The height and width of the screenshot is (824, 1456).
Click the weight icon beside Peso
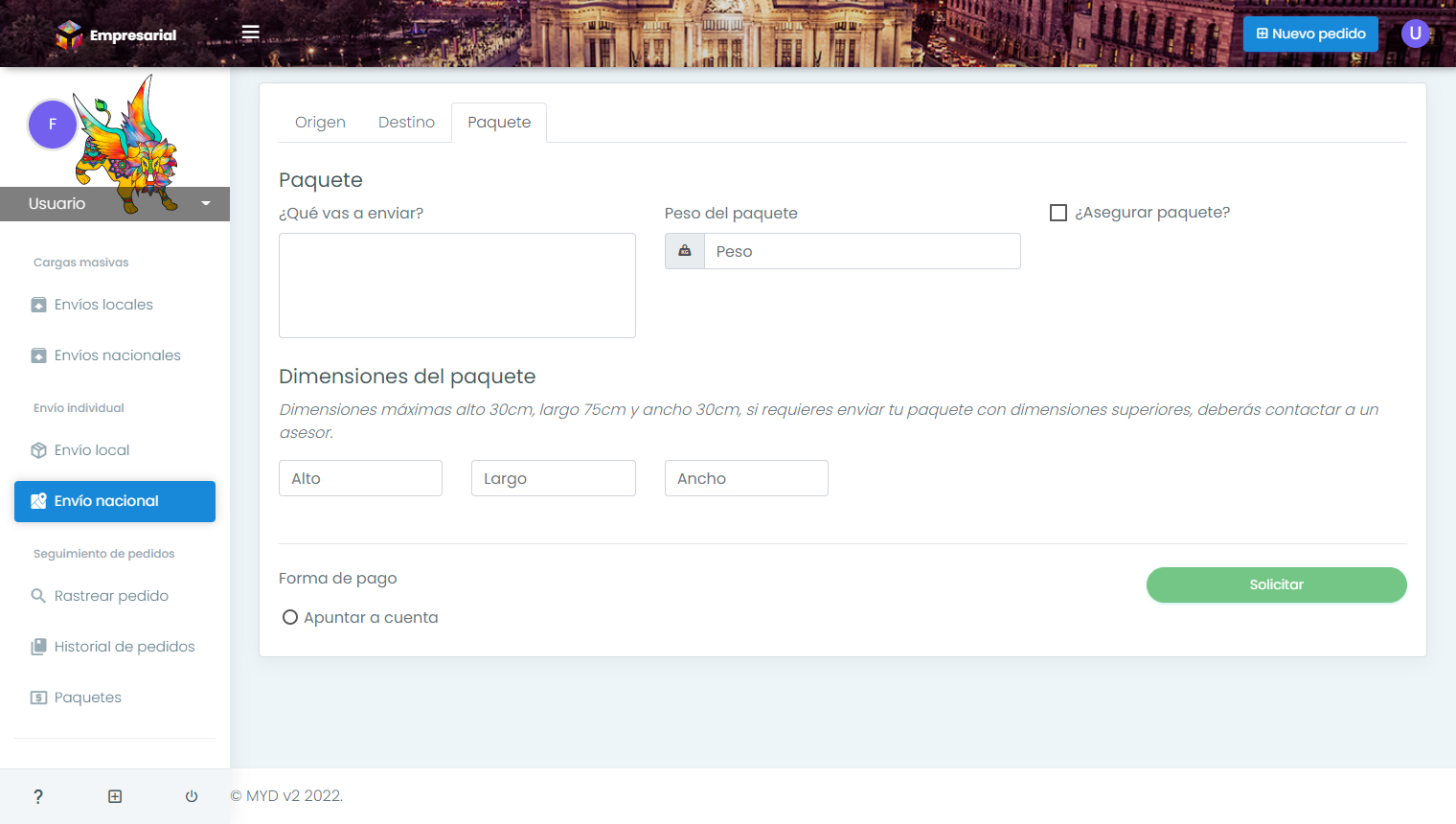pyautogui.click(x=685, y=251)
